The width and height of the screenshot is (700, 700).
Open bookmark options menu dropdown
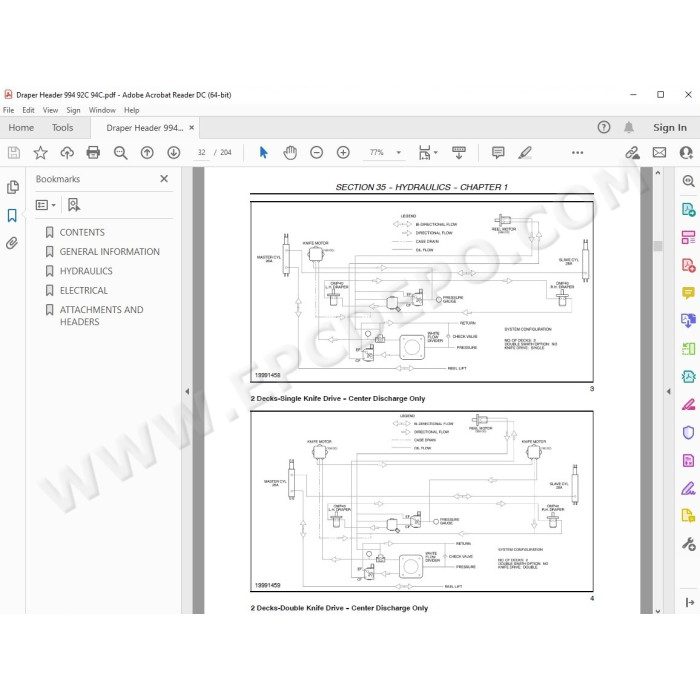tap(46, 205)
